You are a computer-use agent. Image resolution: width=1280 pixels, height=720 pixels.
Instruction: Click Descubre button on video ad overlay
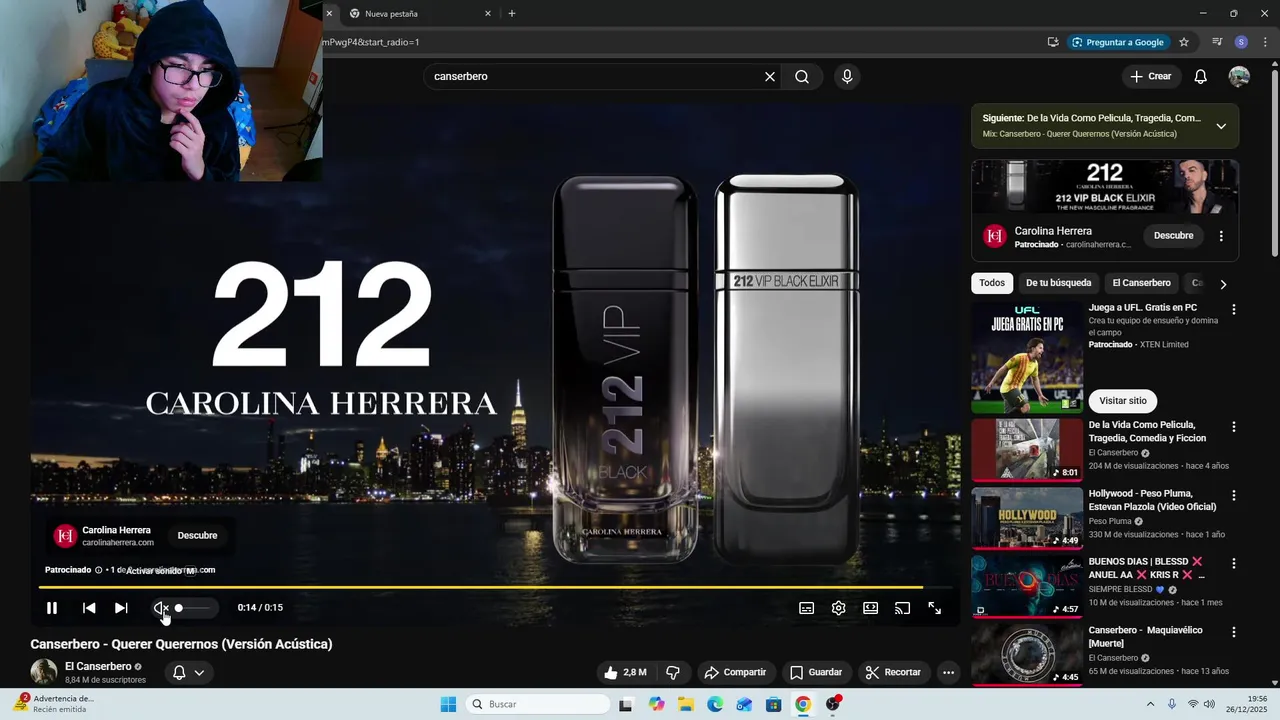pyautogui.click(x=197, y=535)
